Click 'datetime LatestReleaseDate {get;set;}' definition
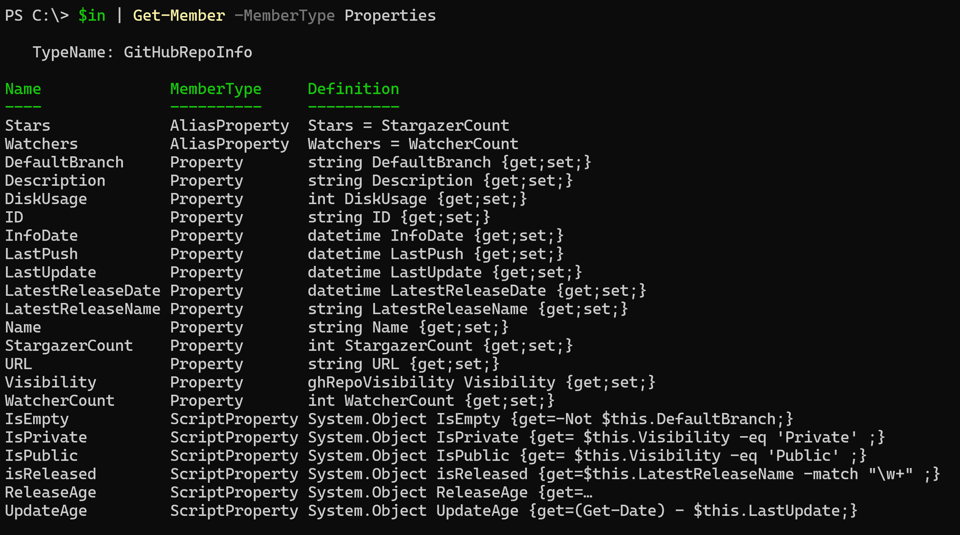This screenshot has width=960, height=535. coord(477,291)
